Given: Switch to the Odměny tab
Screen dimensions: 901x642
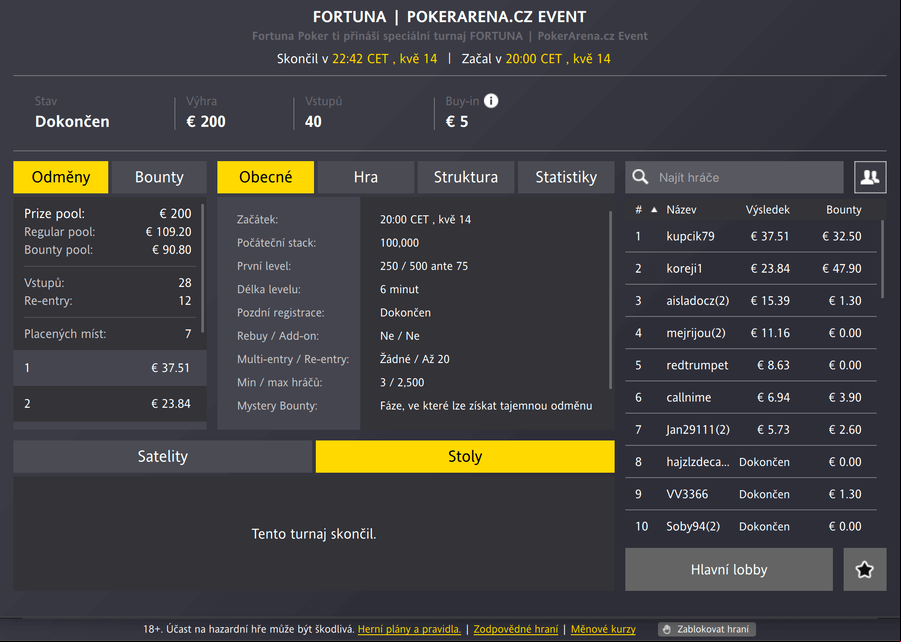Looking at the screenshot, I should click(x=61, y=177).
